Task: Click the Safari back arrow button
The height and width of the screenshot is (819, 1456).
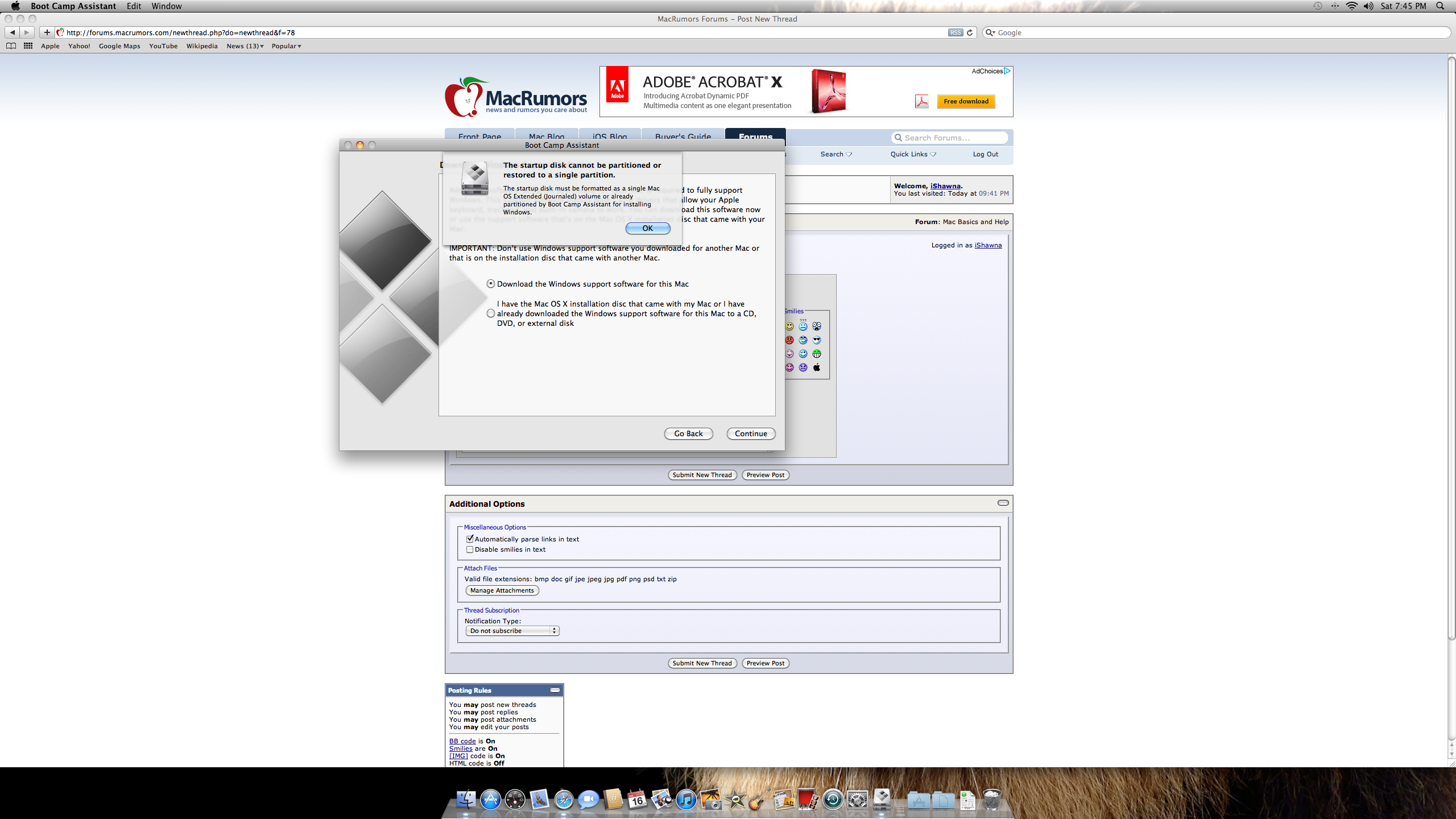Action: (12, 32)
